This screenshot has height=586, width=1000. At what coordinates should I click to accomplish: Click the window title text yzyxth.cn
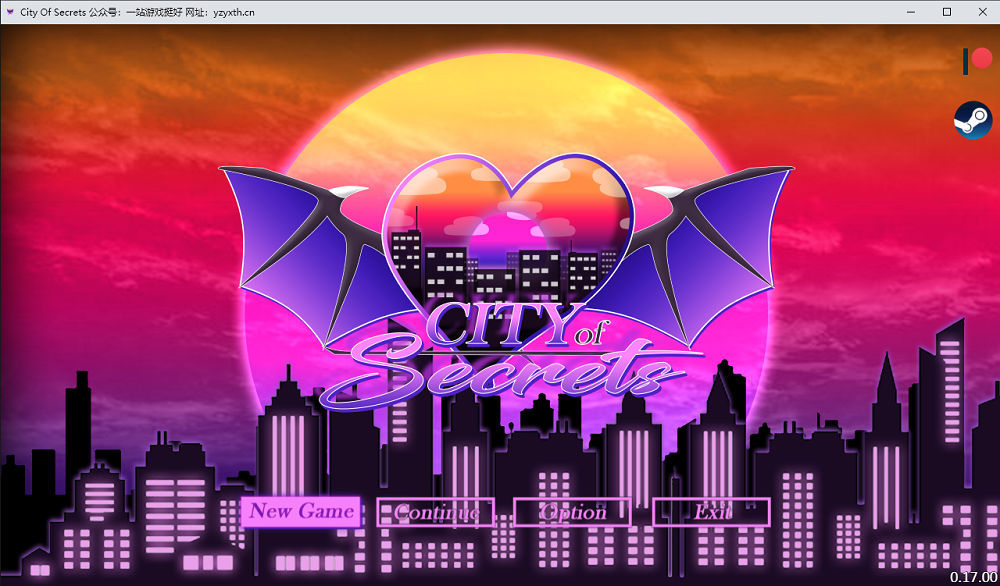tap(234, 12)
